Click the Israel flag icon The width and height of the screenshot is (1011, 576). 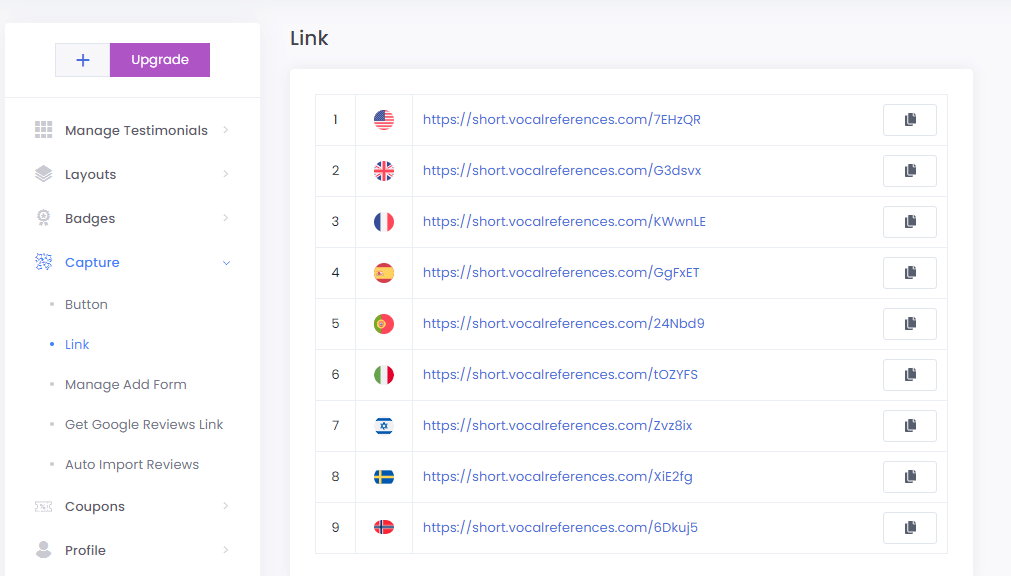(x=384, y=425)
